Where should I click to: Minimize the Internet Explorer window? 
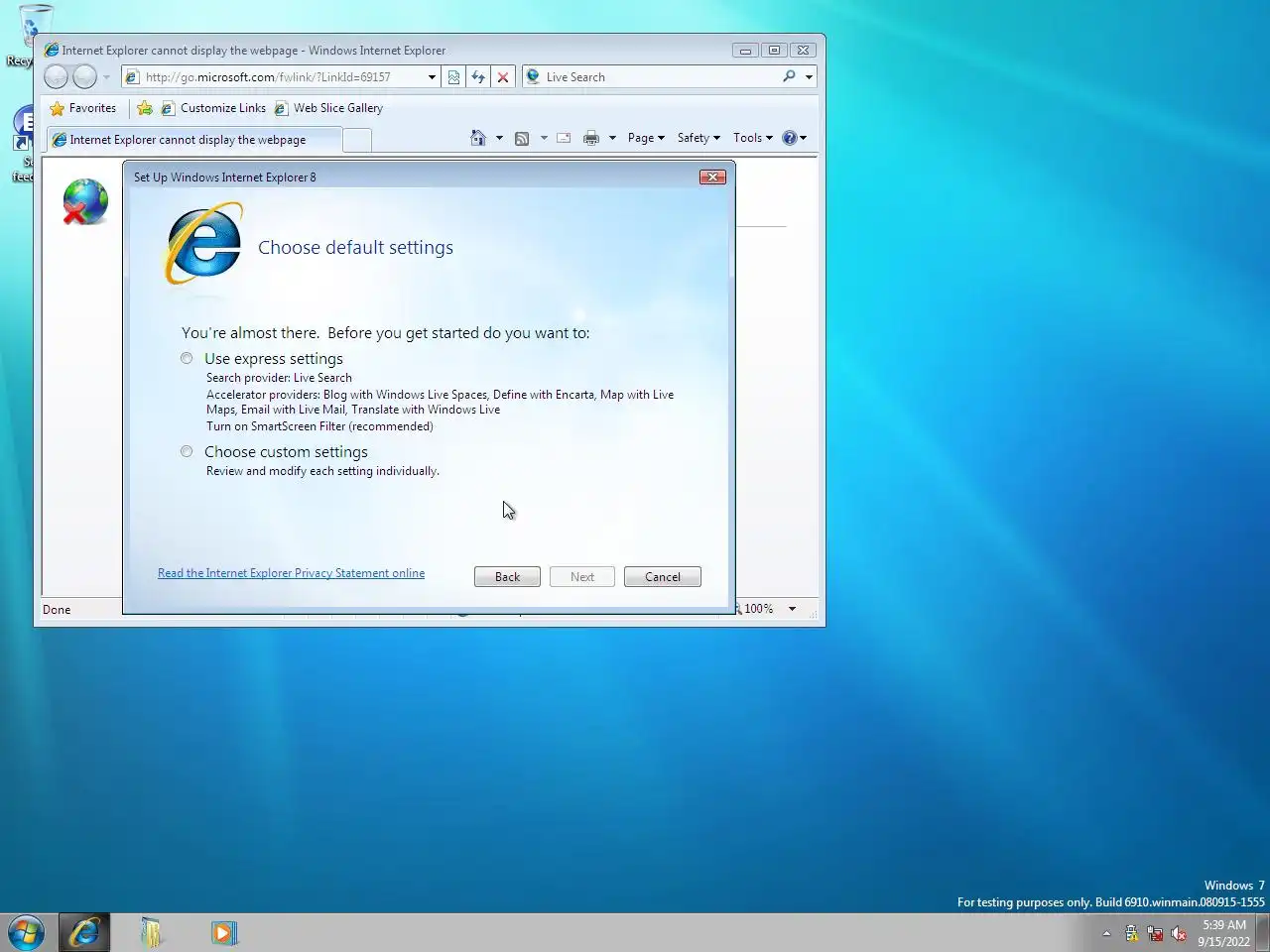point(745,50)
